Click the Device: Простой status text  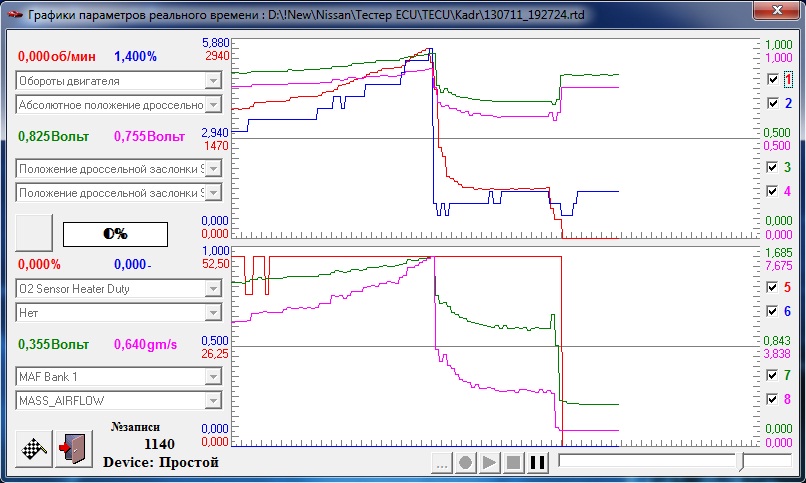coord(161,462)
